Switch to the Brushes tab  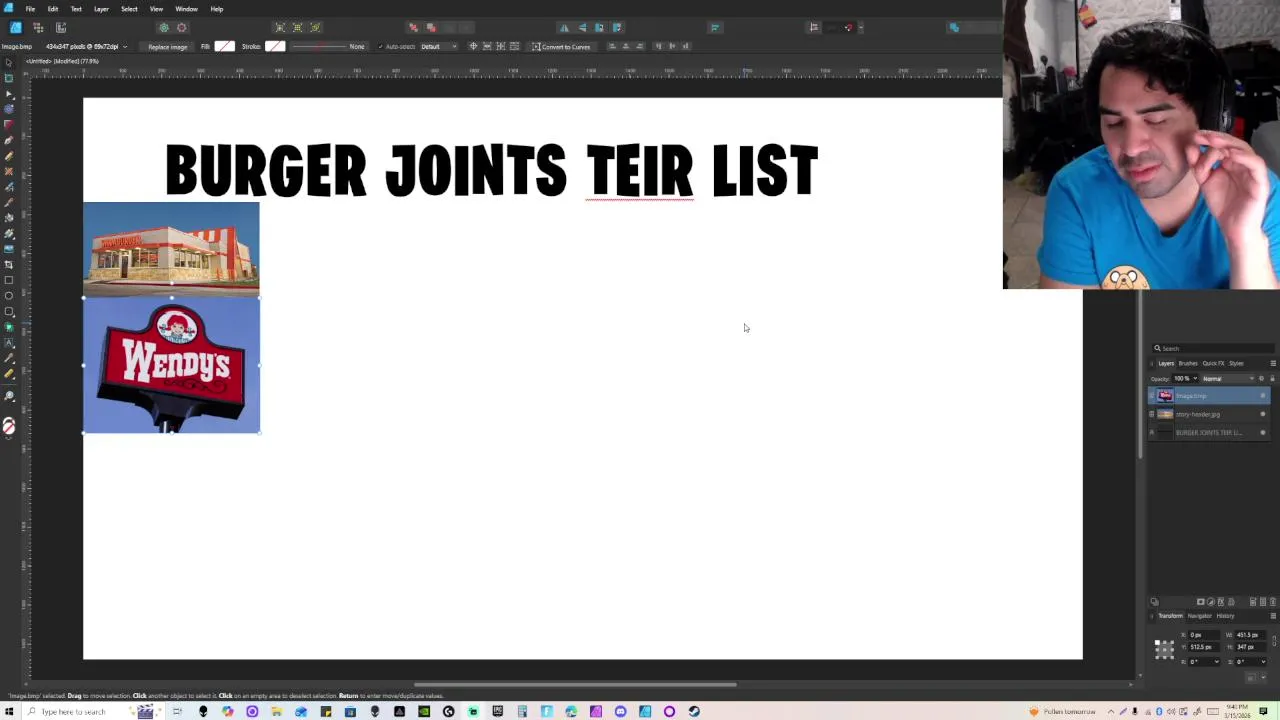coord(1188,363)
